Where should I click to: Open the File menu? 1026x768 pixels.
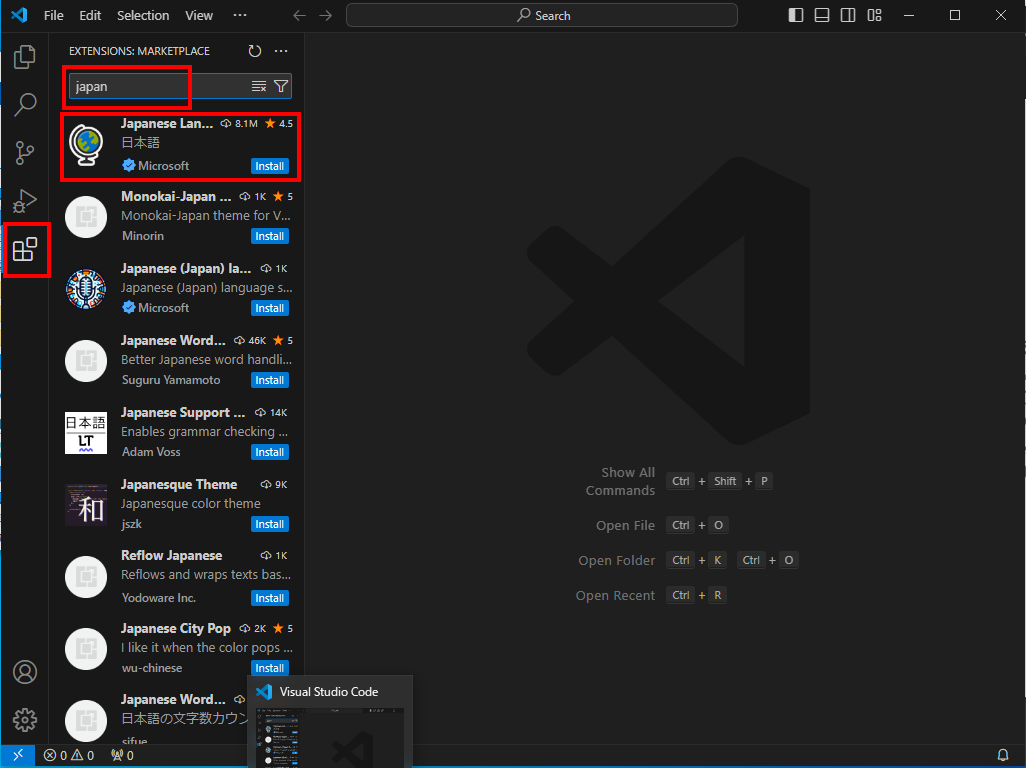[x=53, y=15]
